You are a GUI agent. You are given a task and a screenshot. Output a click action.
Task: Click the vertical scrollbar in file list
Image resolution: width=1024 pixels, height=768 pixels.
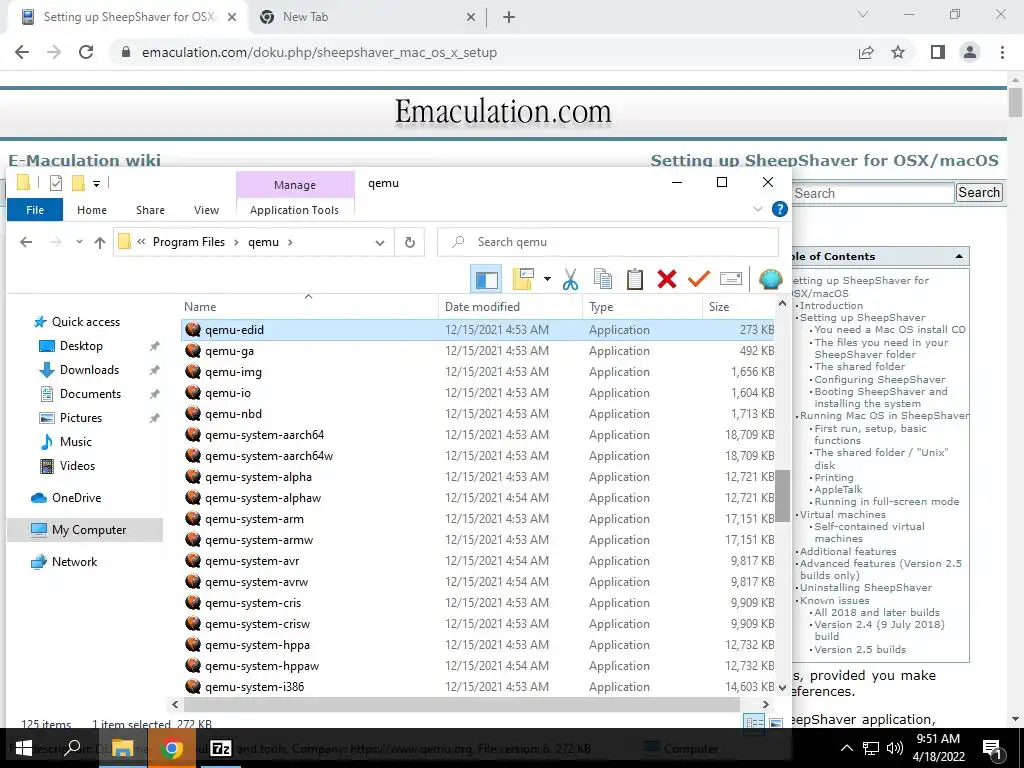coord(782,496)
